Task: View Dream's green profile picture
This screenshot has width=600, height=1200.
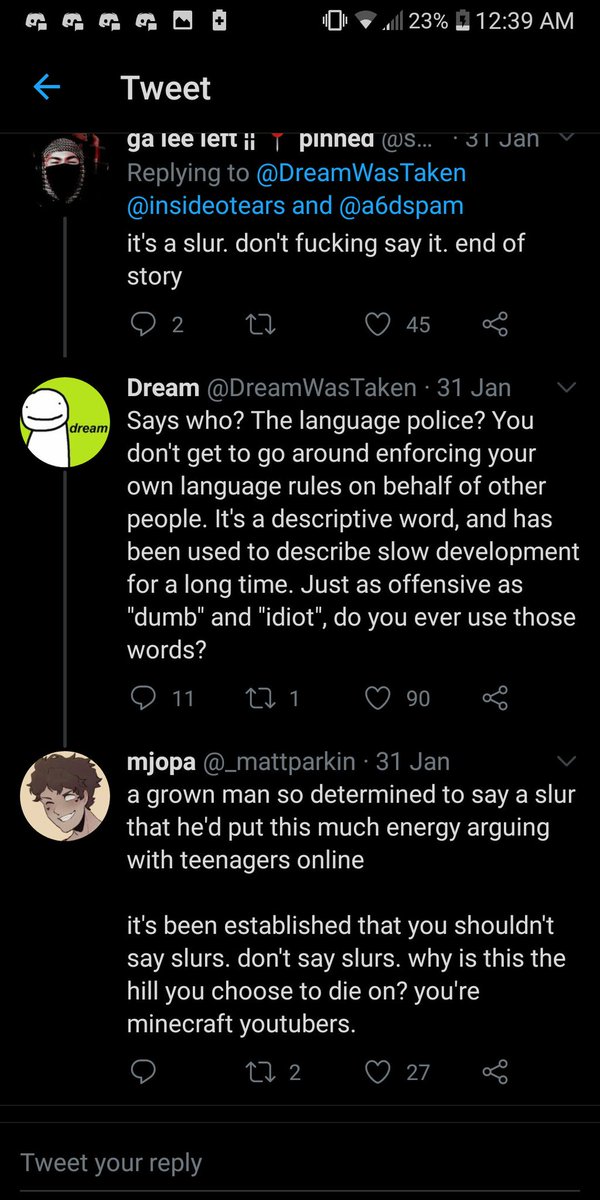Action: coord(65,422)
